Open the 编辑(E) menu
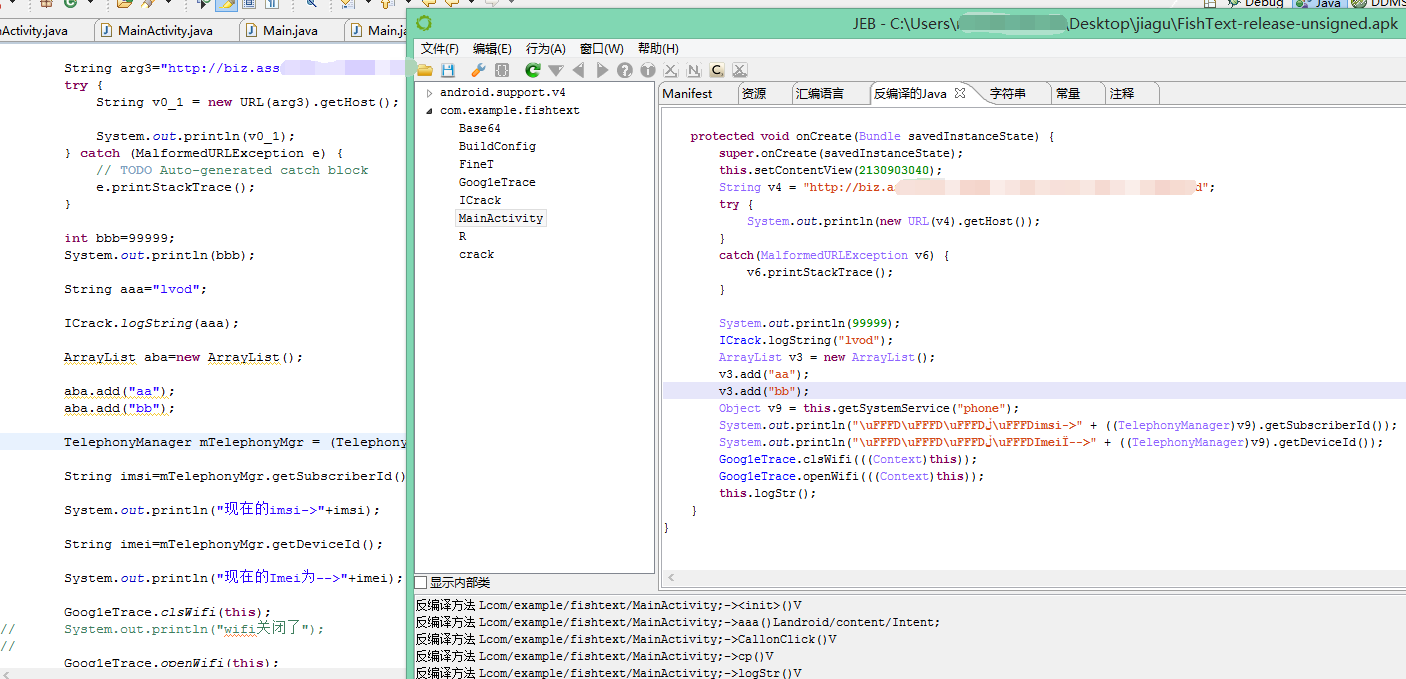 click(x=492, y=48)
